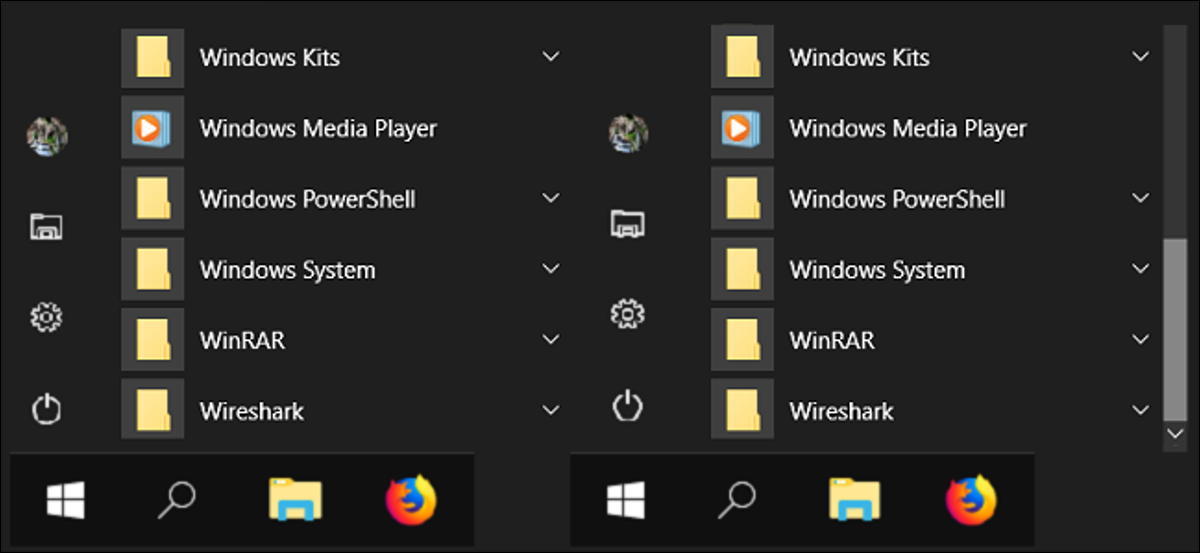This screenshot has height=553, width=1200.
Task: Click Windows Media Player icon in right Start menu
Action: pos(742,128)
